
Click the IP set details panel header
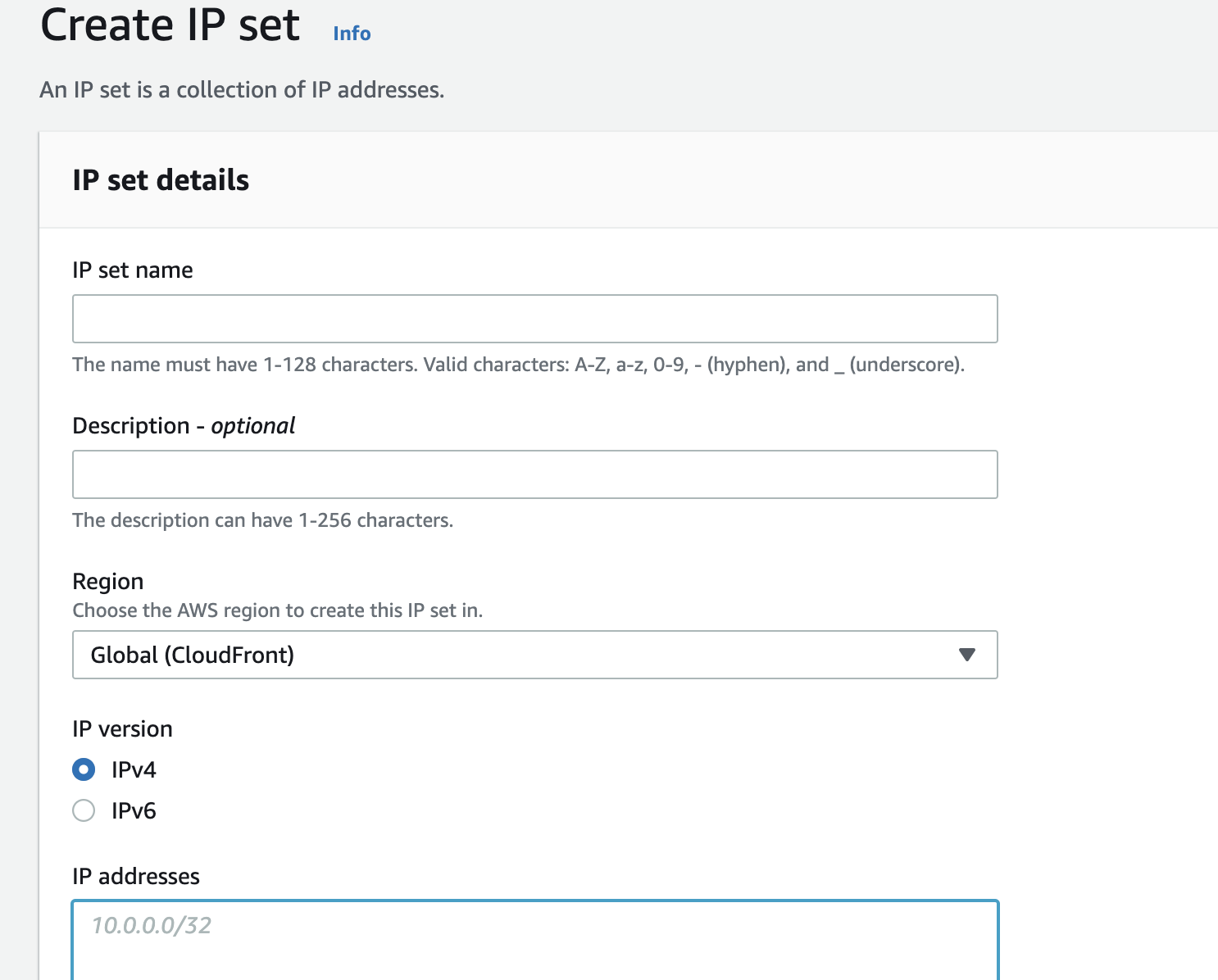(161, 180)
